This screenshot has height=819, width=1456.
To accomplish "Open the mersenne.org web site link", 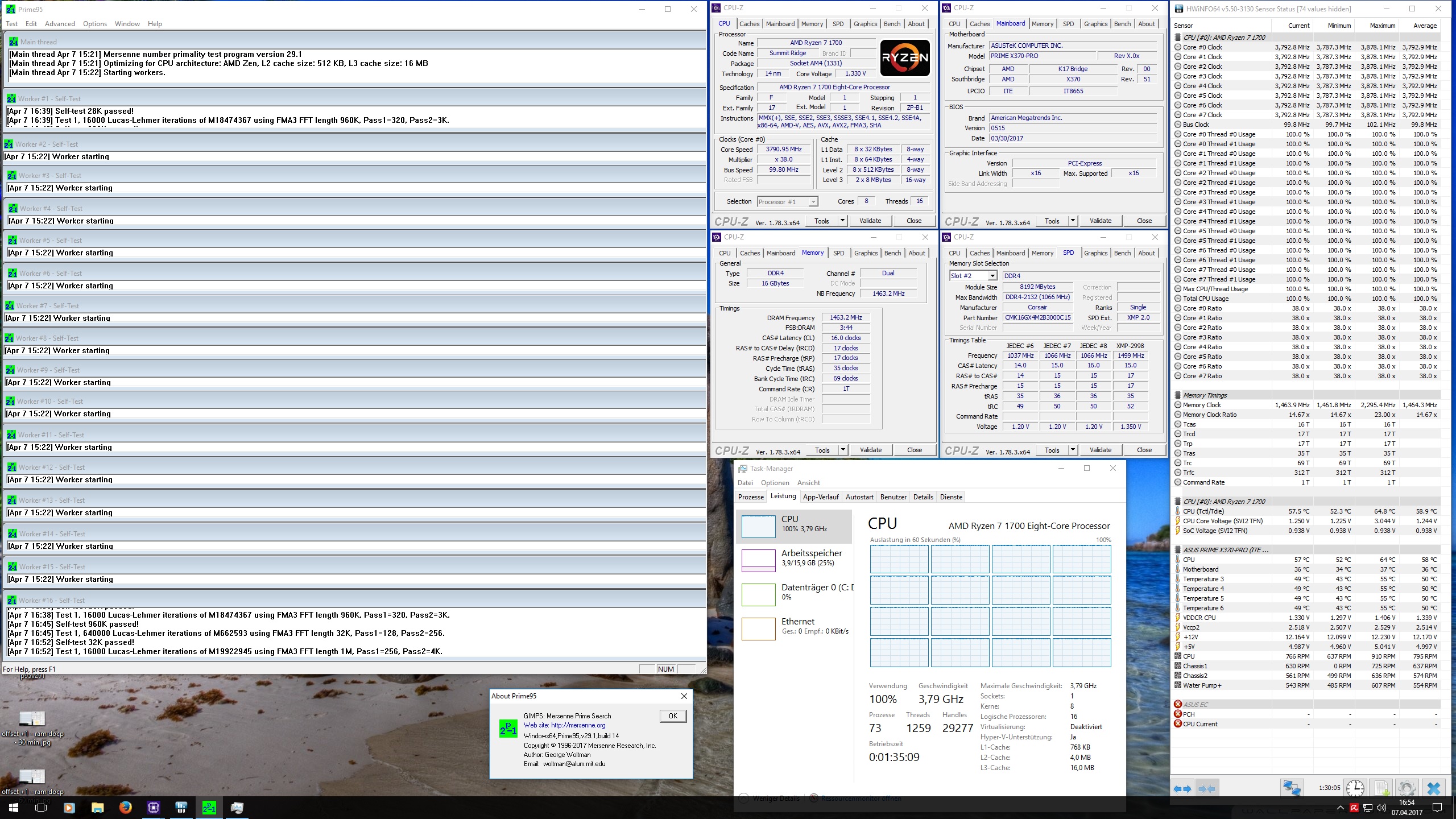I will (578, 725).
